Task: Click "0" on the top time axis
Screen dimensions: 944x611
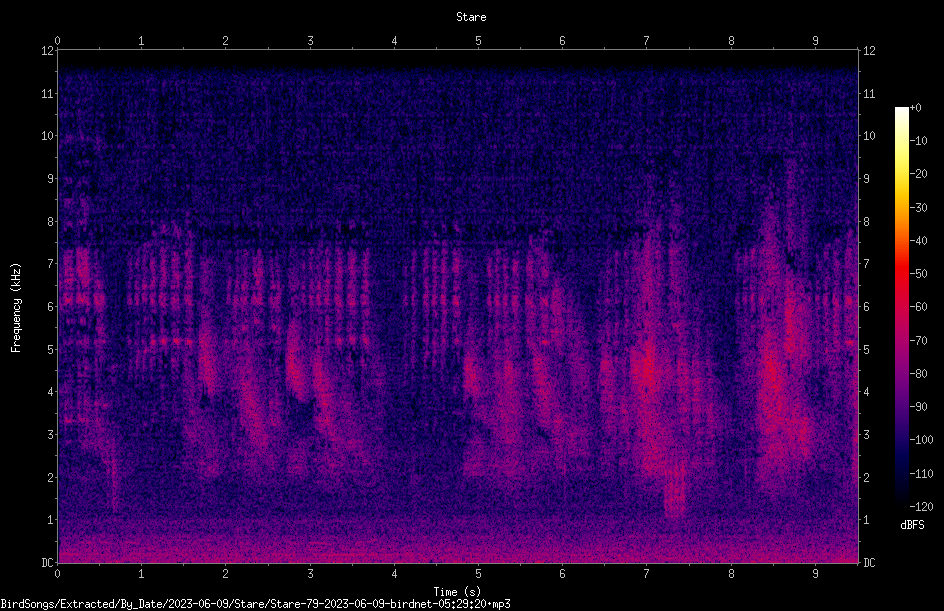Action: coord(57,41)
